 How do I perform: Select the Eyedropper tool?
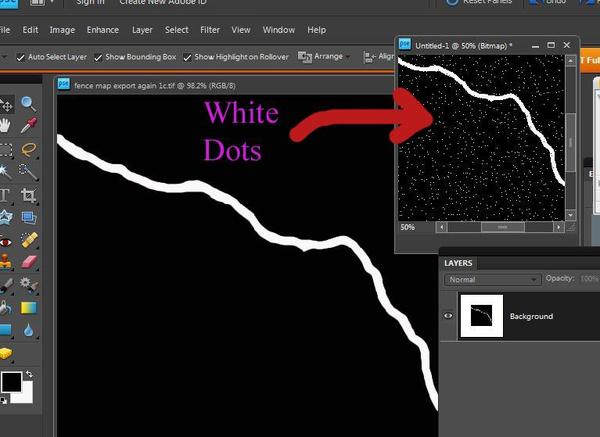tap(29, 125)
